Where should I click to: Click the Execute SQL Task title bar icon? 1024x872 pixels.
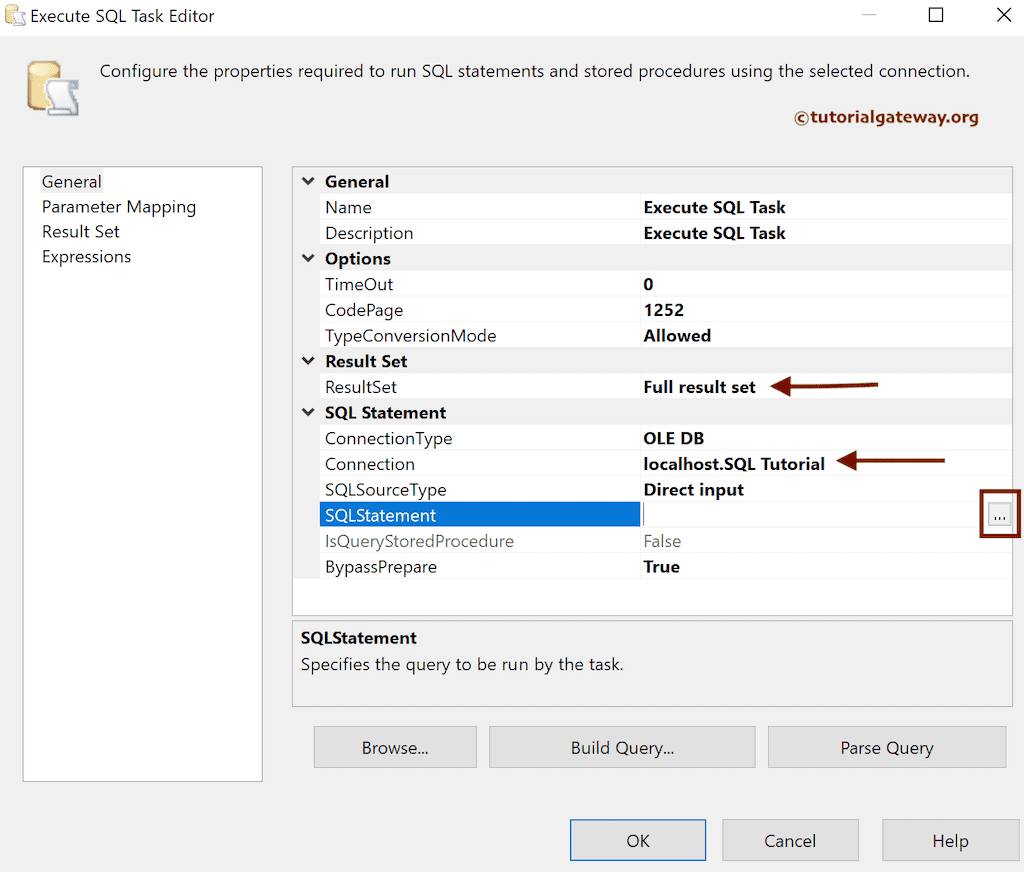tap(14, 15)
